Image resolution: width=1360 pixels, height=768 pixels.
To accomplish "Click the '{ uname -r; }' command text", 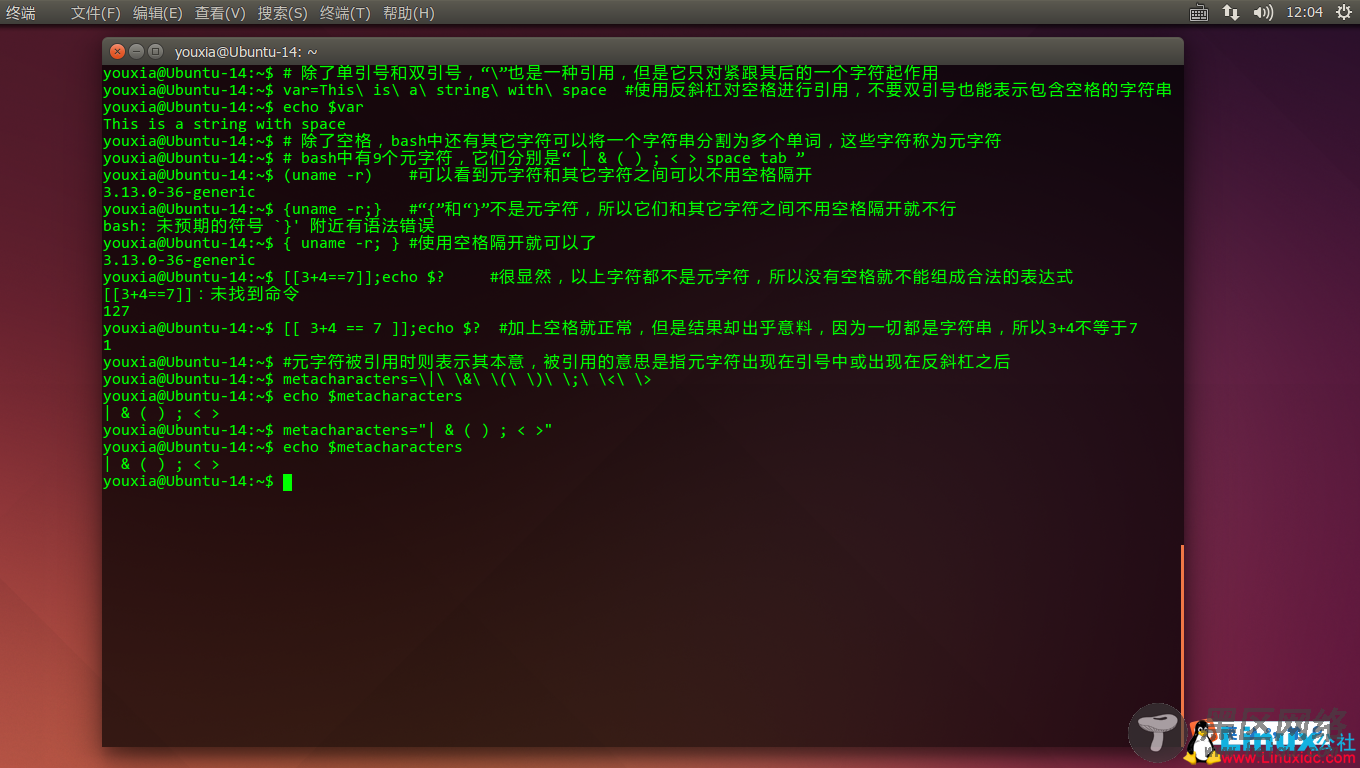I will click(x=342, y=243).
